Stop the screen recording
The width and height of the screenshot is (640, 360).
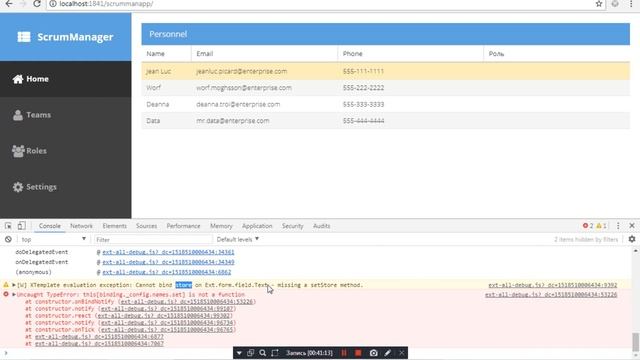point(358,353)
